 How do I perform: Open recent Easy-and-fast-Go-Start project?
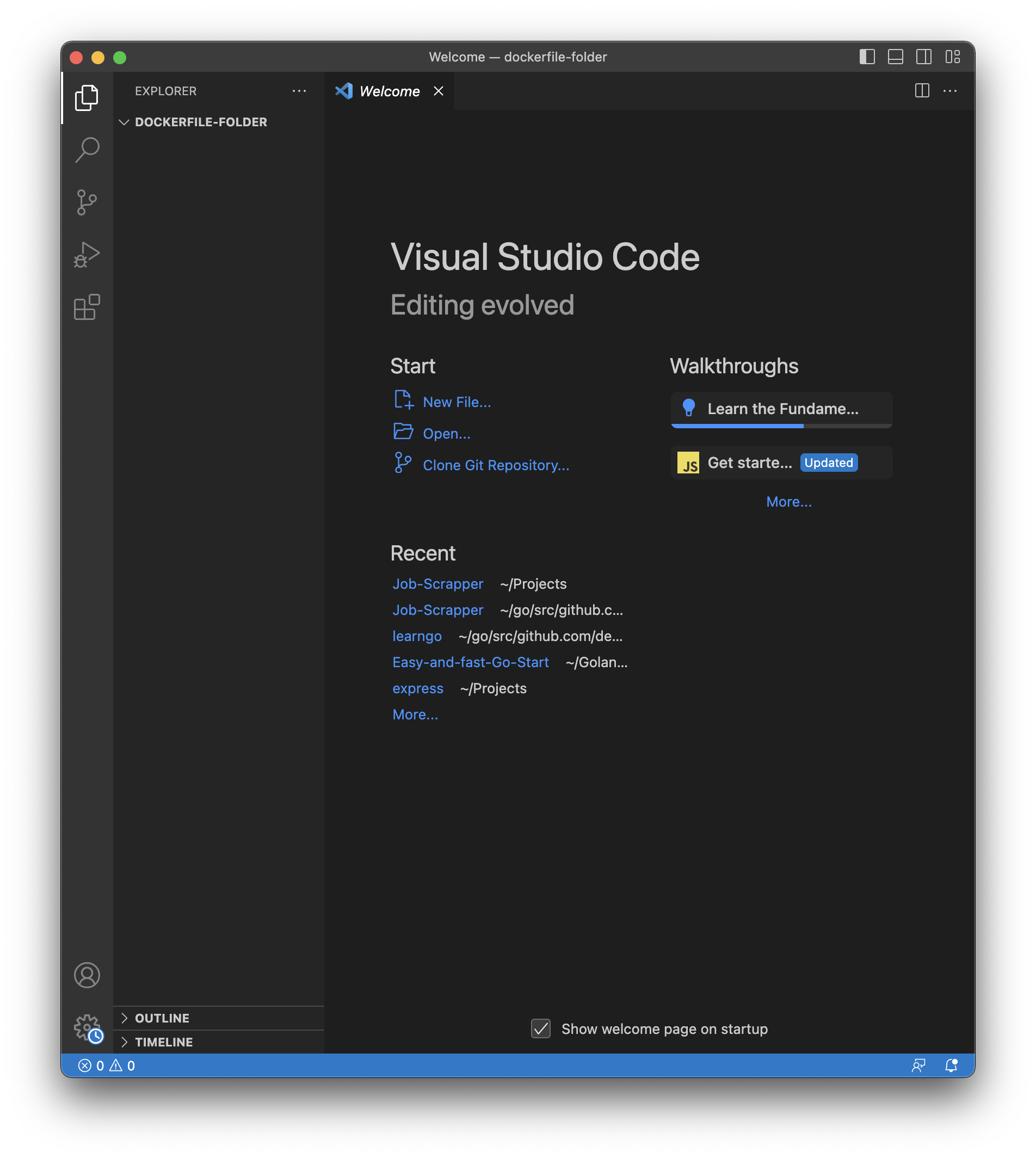coord(470,662)
